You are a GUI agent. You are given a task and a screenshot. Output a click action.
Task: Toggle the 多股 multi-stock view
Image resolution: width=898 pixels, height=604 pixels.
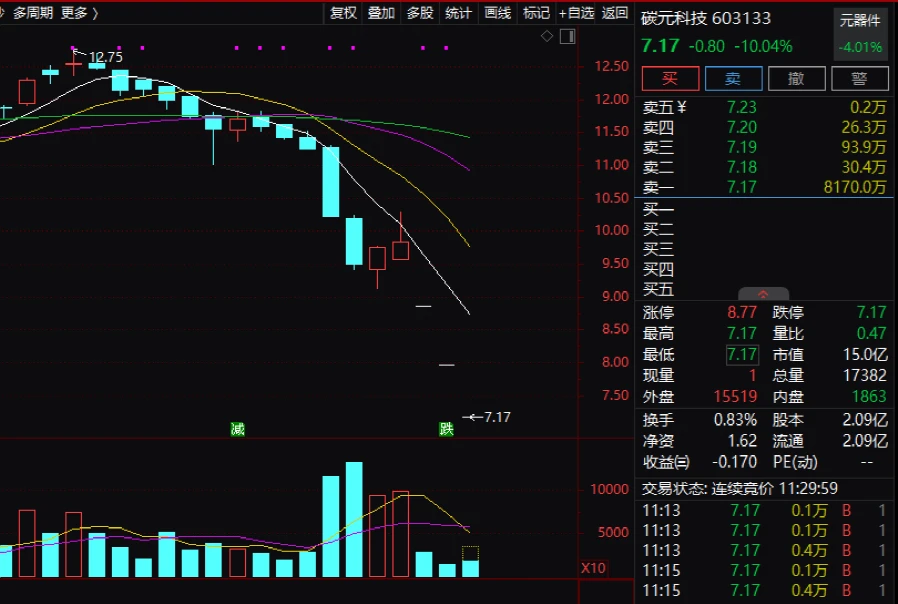(x=420, y=13)
